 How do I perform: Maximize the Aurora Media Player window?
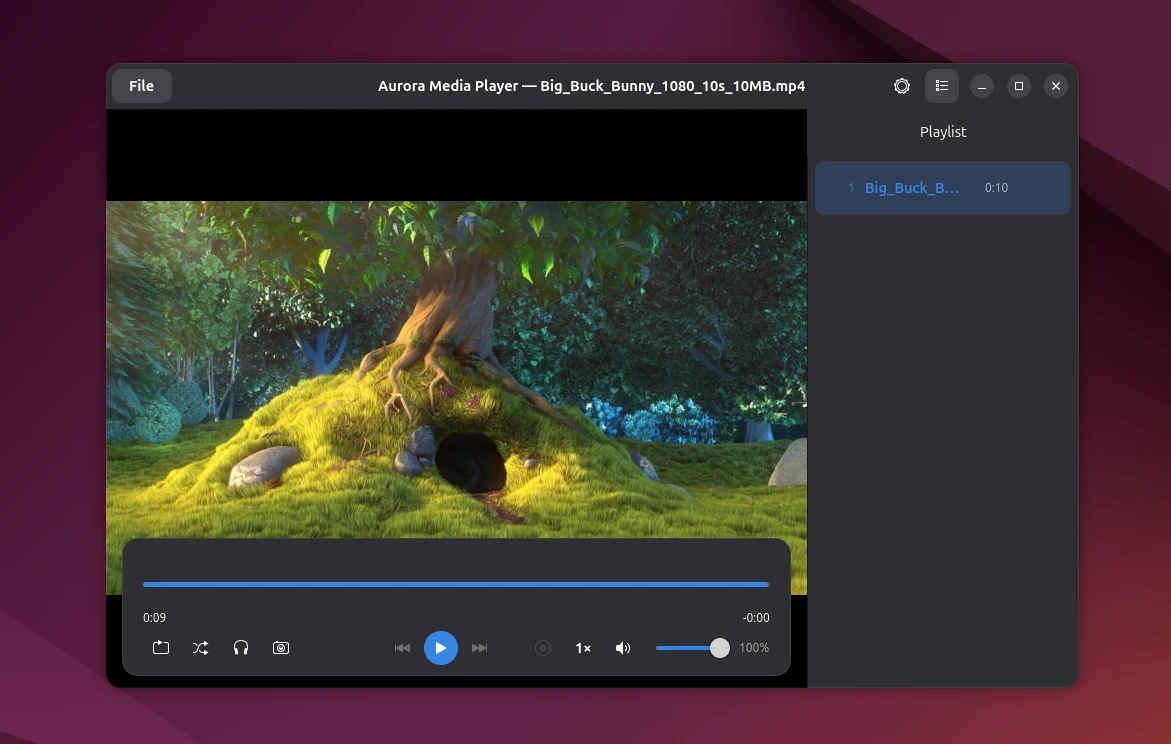pyautogui.click(x=1019, y=86)
